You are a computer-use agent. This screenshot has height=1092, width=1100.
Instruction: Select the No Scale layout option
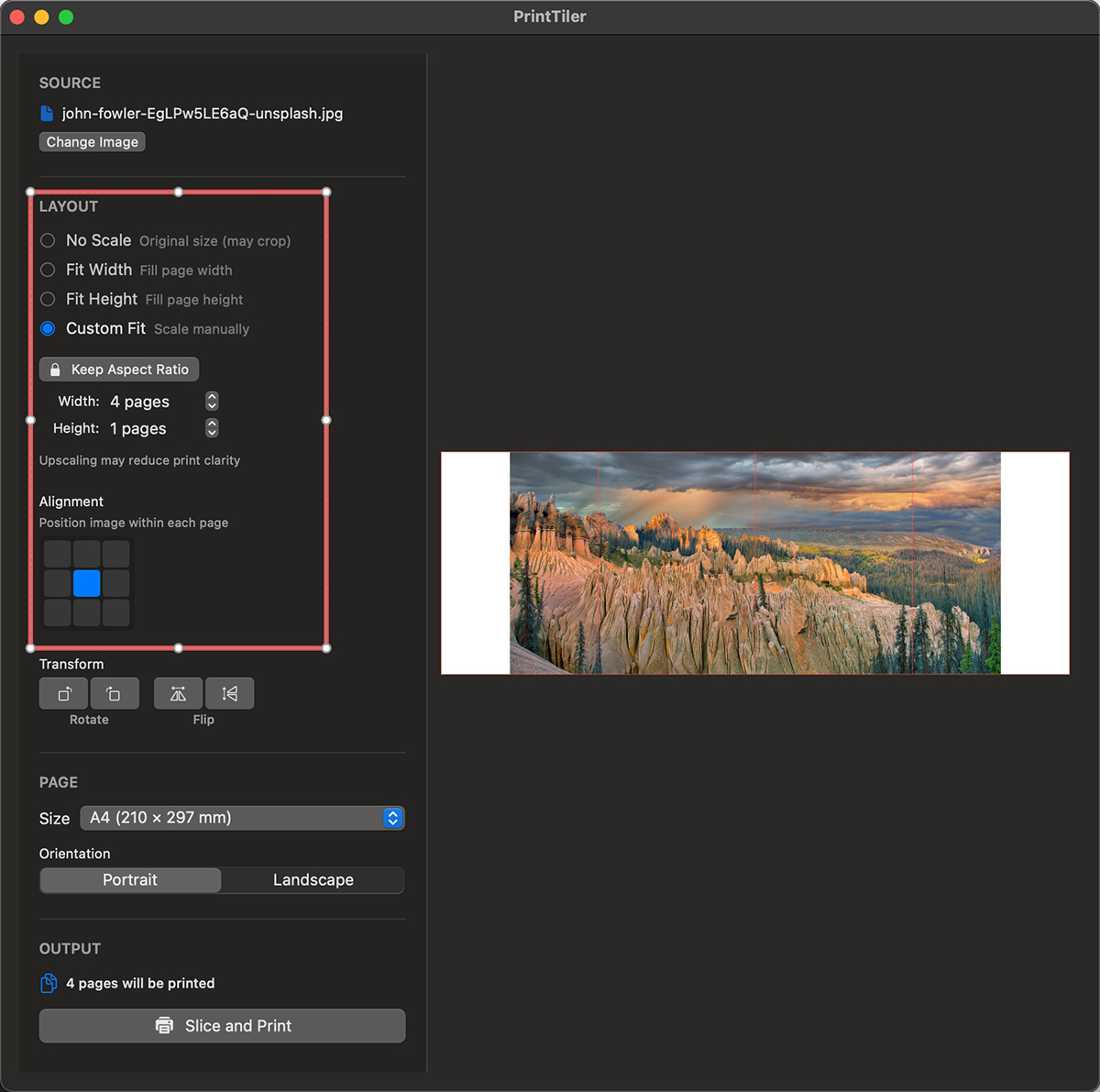tap(48, 240)
